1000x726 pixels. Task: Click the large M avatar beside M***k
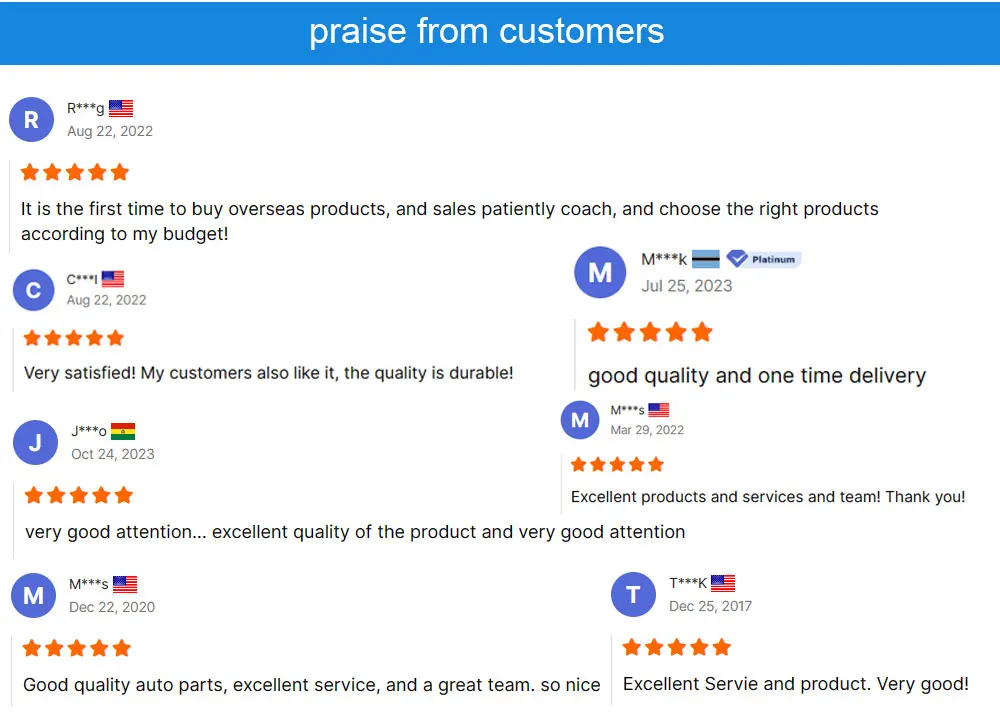(600, 272)
